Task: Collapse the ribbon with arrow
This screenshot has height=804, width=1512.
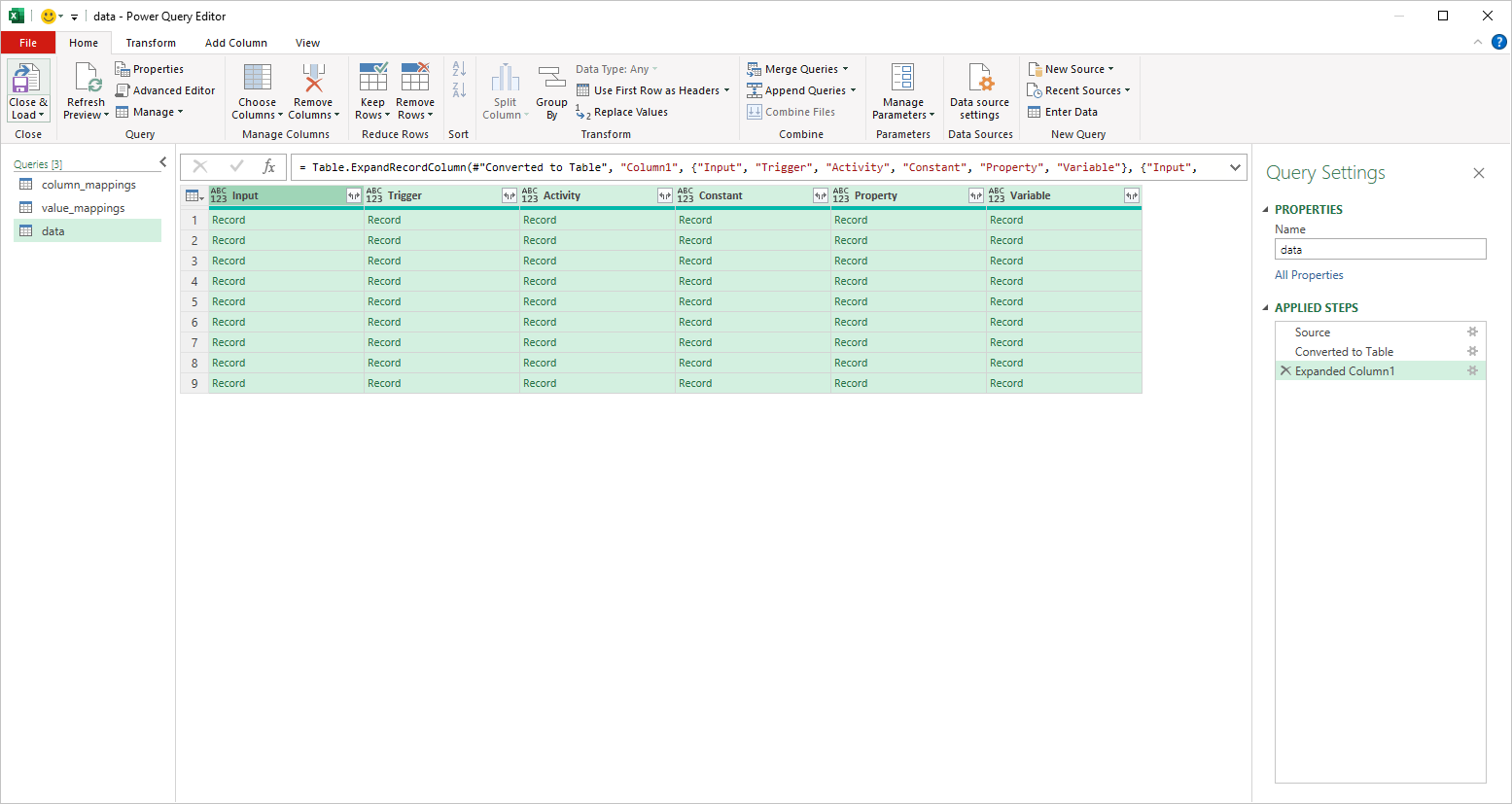Action: (1478, 42)
